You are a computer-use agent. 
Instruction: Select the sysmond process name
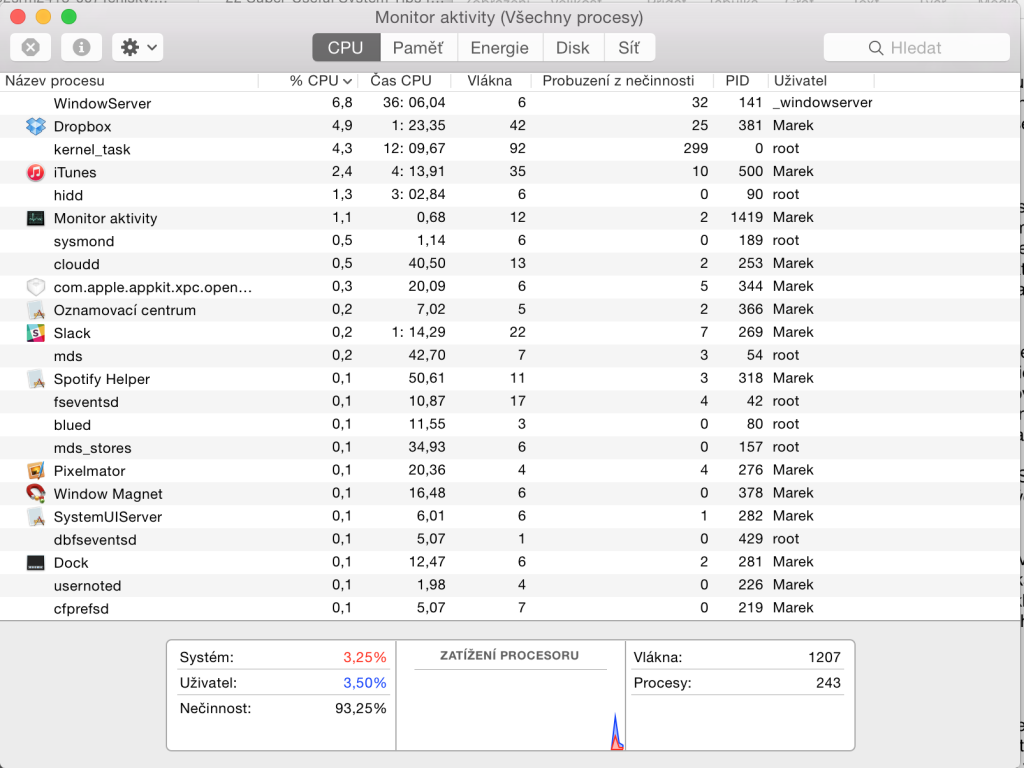click(x=84, y=242)
